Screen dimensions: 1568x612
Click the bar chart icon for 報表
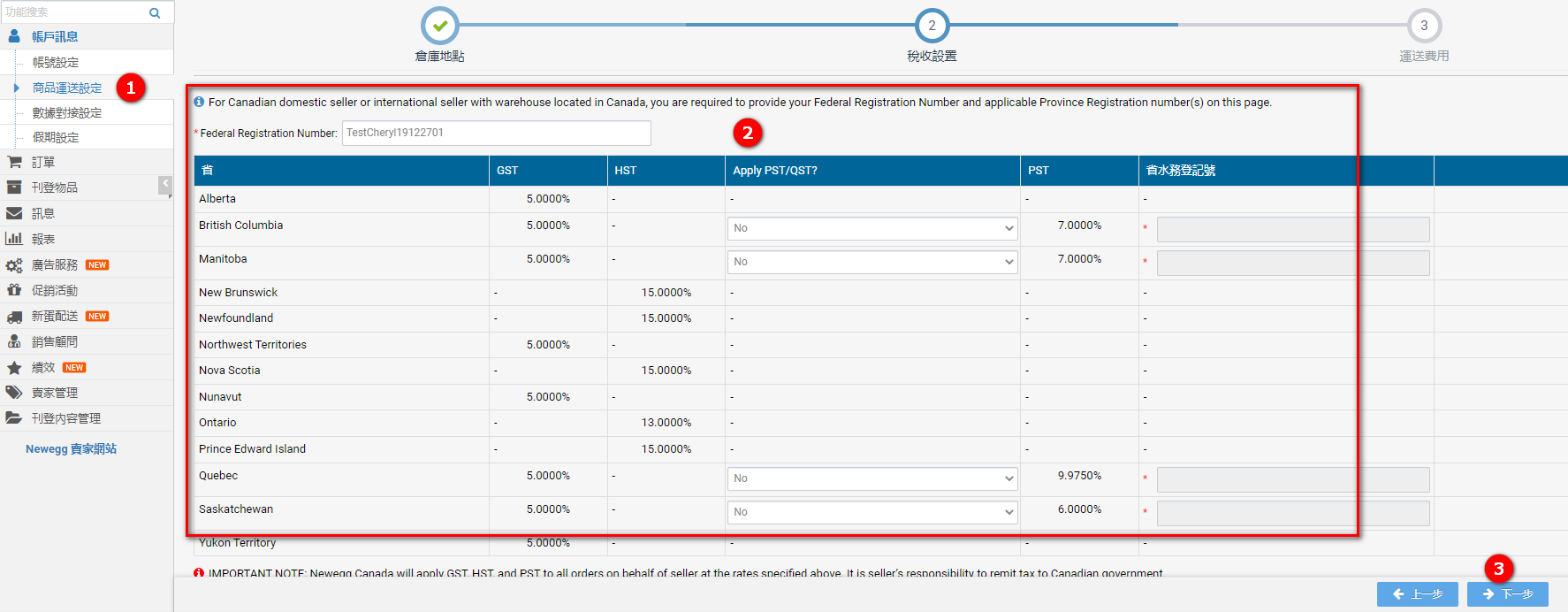(x=14, y=239)
